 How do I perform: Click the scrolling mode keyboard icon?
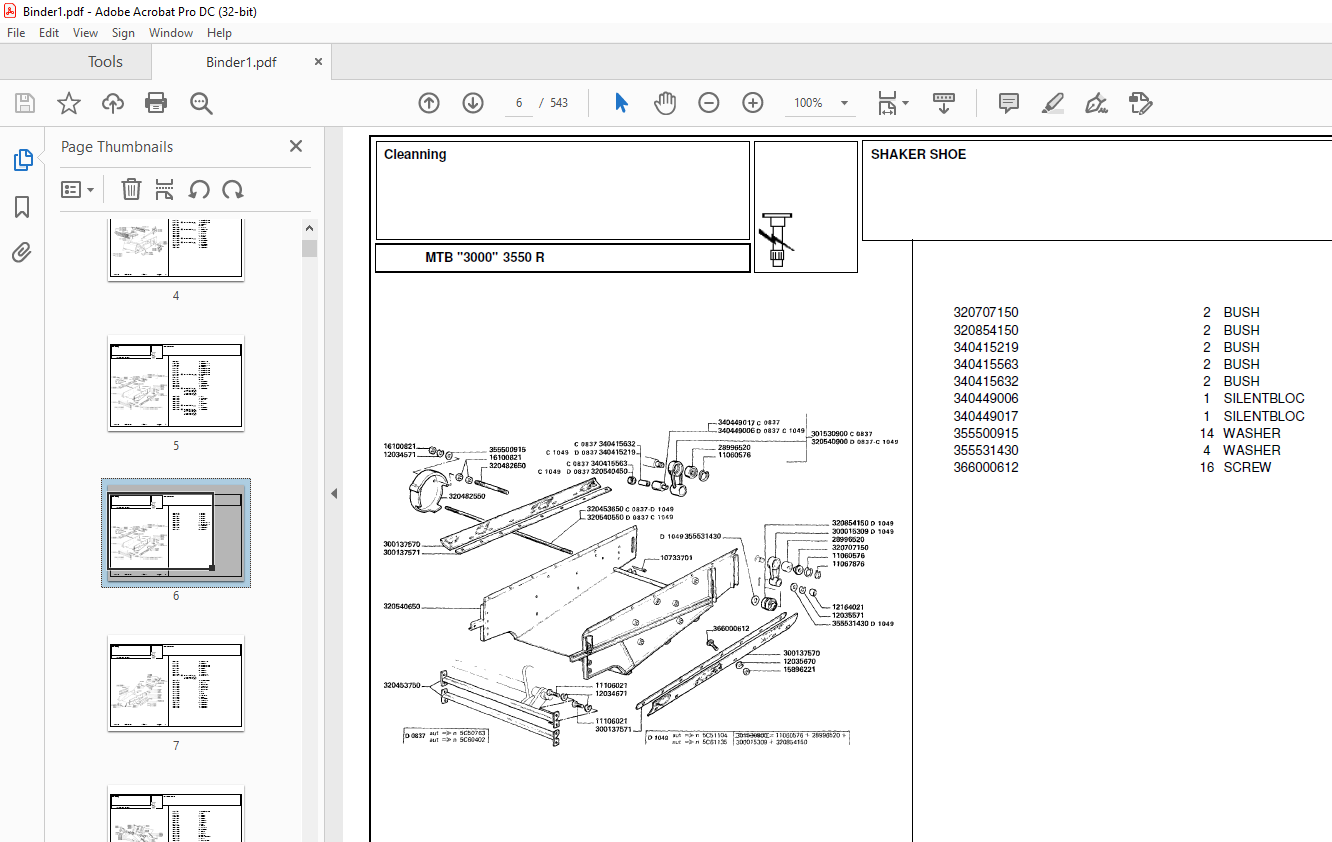944,103
